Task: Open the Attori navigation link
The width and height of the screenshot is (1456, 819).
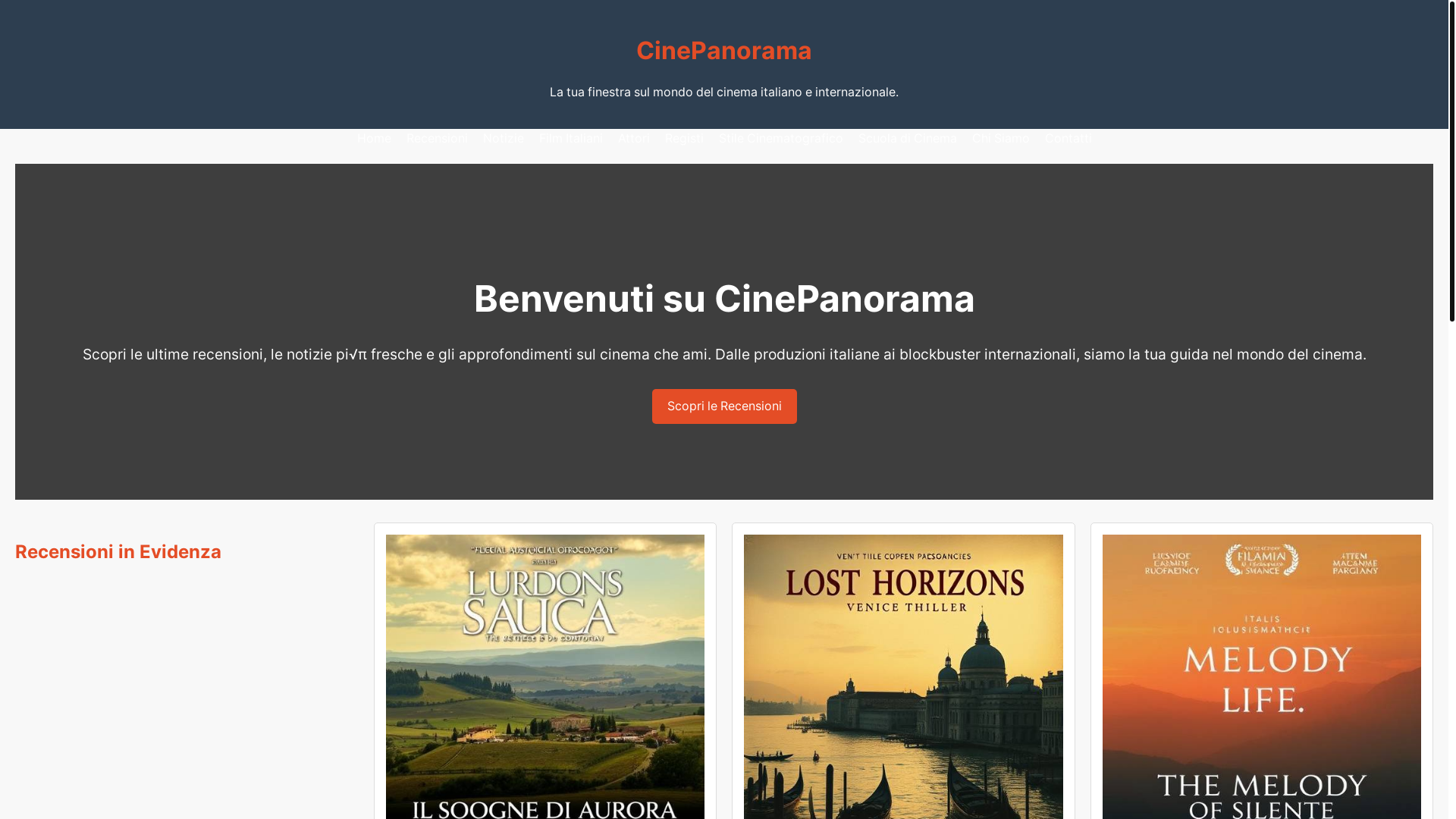Action: [634, 139]
